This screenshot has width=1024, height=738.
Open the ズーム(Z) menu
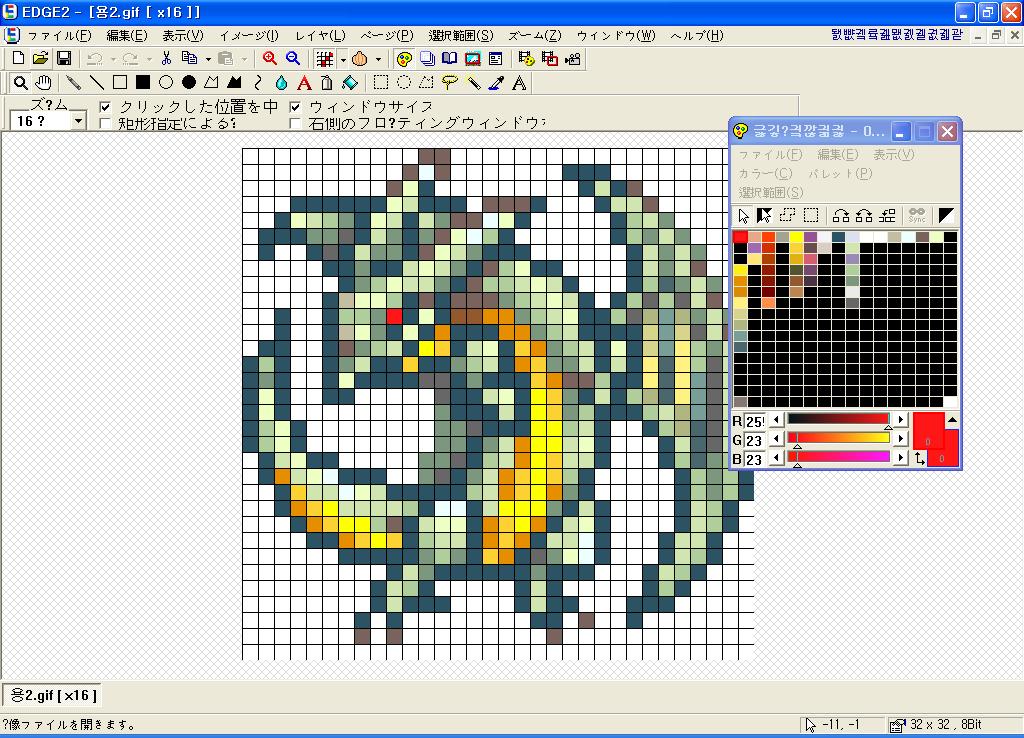(x=535, y=35)
